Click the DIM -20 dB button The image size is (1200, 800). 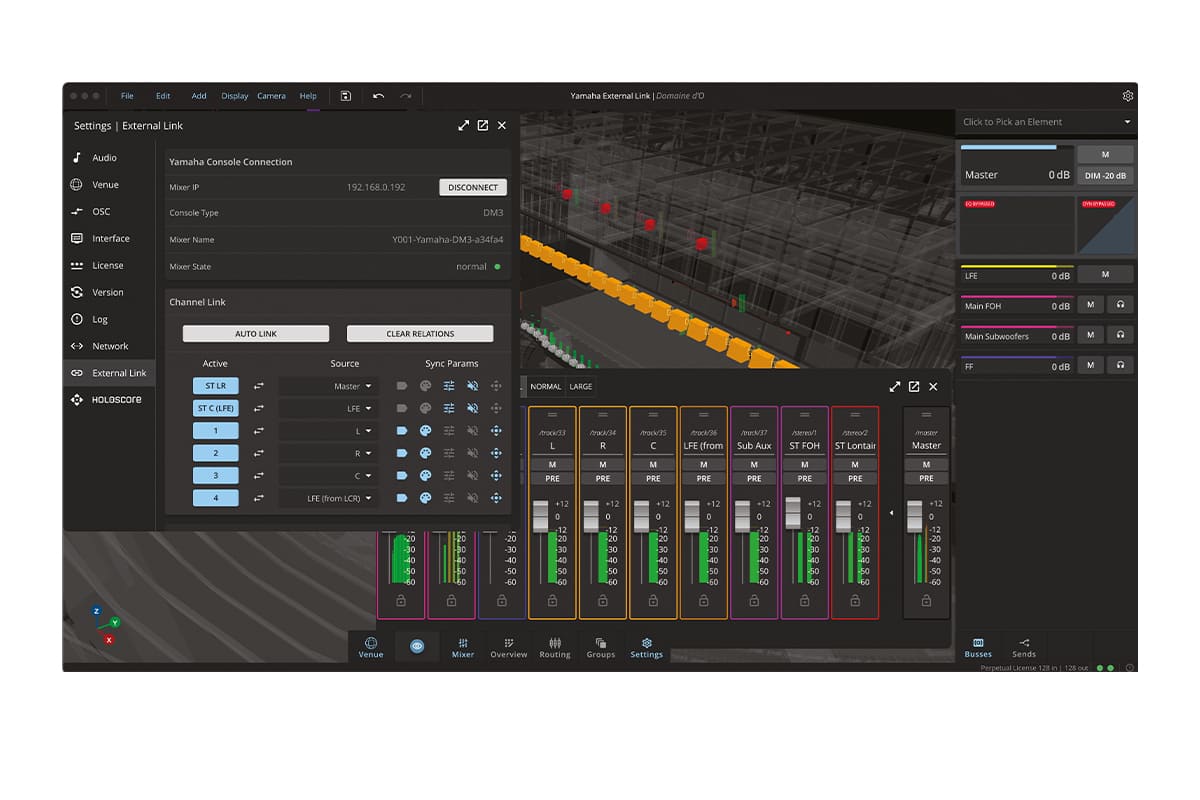(1105, 176)
